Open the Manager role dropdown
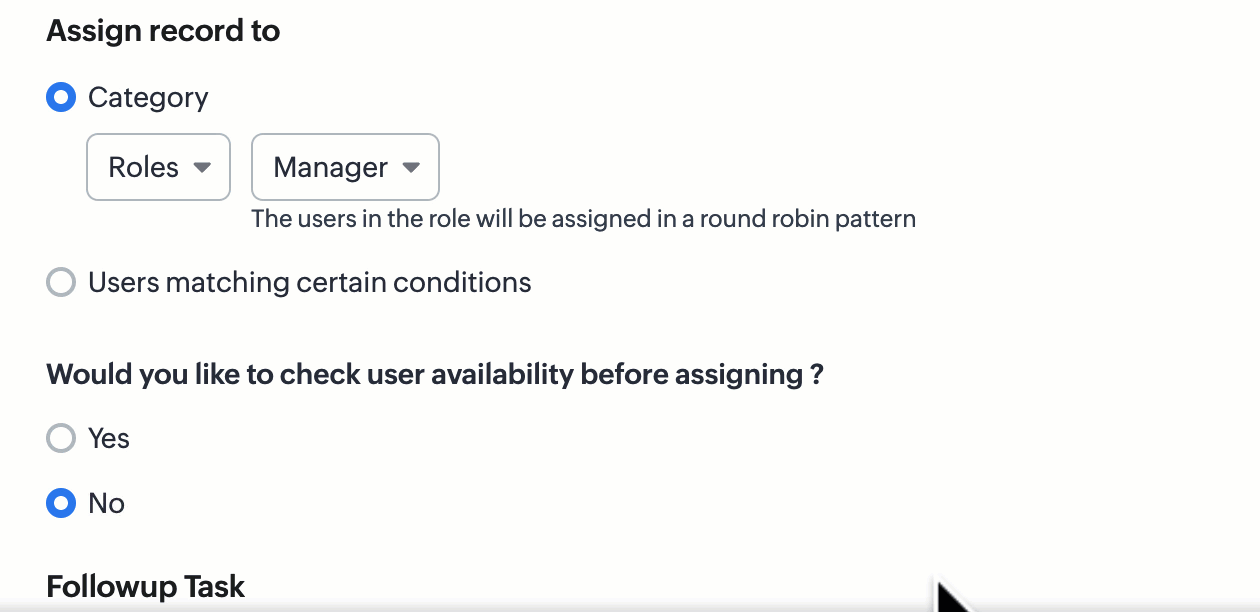Image resolution: width=1260 pixels, height=612 pixels. pyautogui.click(x=344, y=167)
